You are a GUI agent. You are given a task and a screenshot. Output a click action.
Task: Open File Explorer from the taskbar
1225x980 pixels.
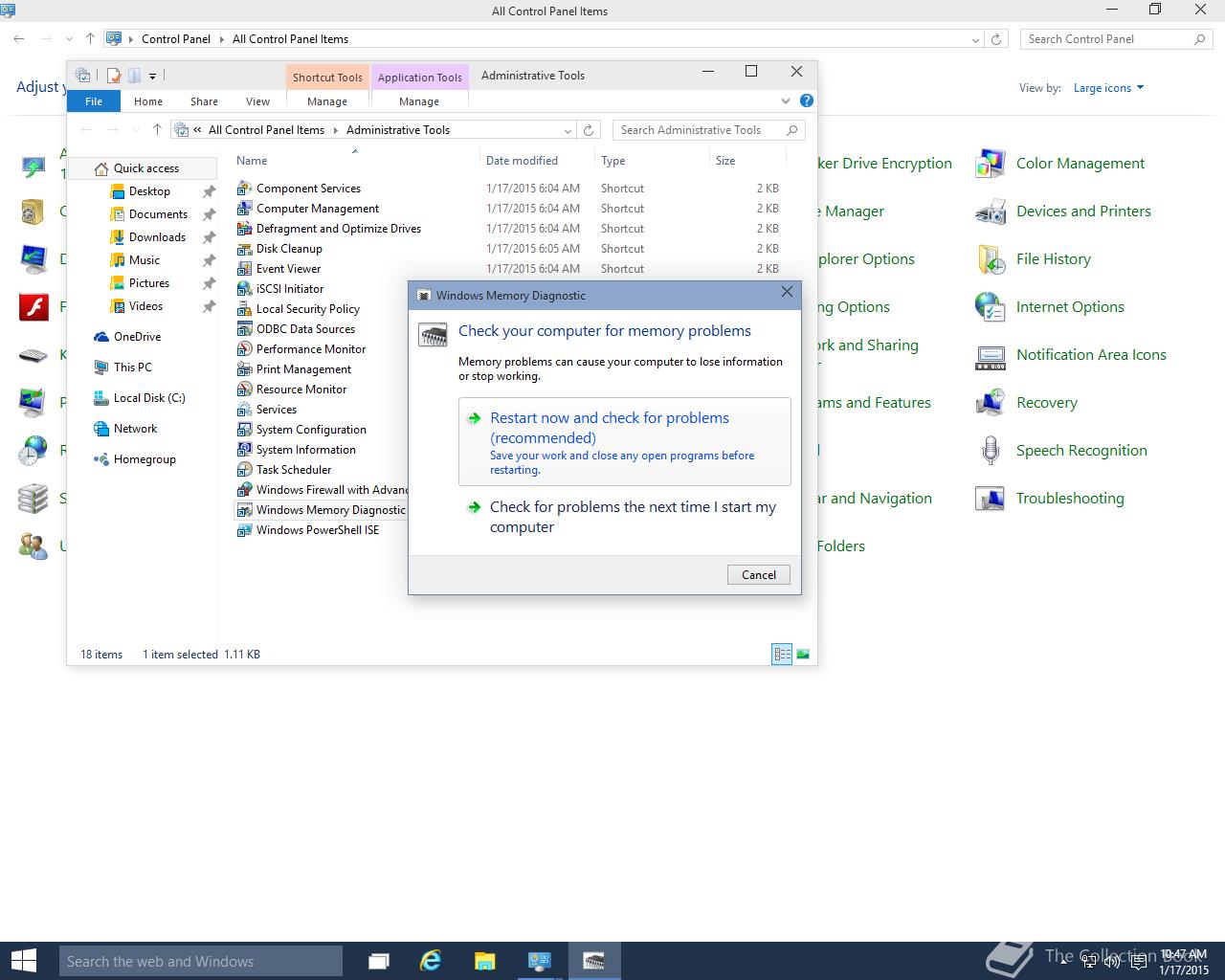tap(485, 961)
